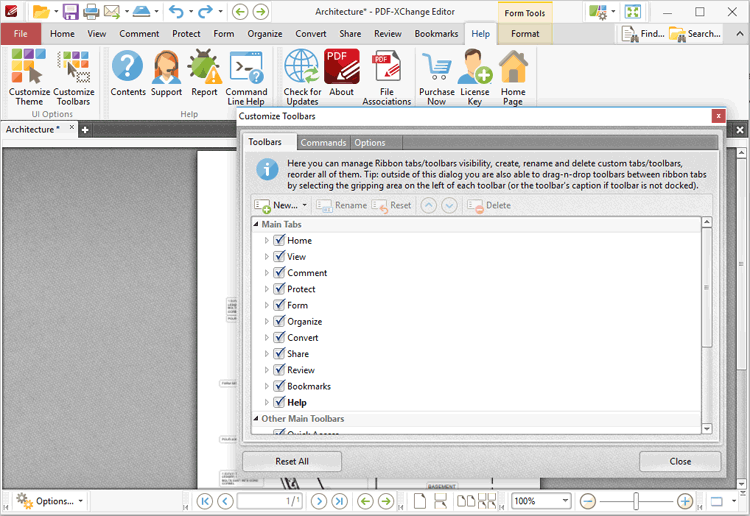750x516 pixels.
Task: Click the Delete toolbar button
Action: 489,205
